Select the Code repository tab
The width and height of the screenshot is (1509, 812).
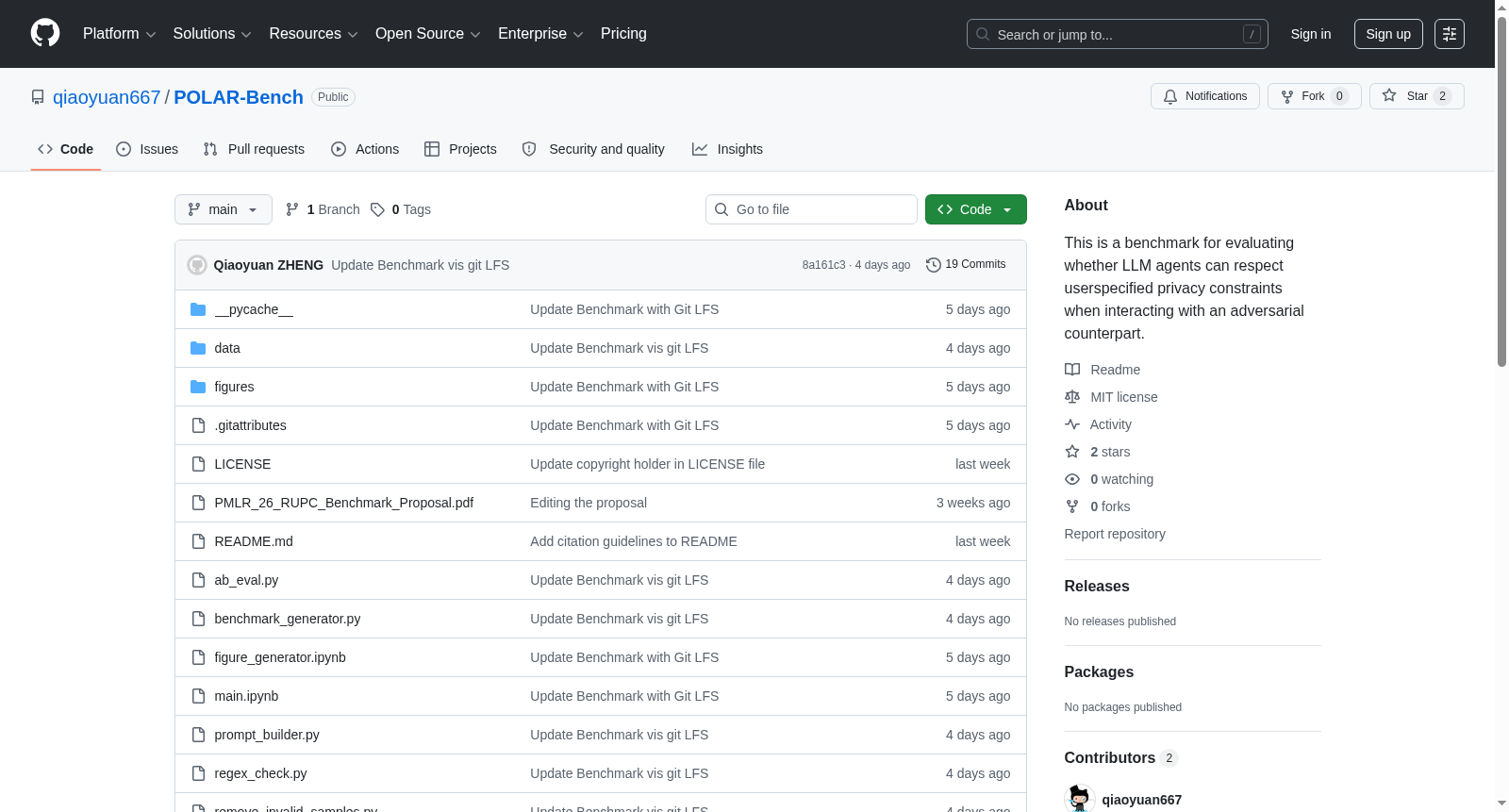click(66, 149)
